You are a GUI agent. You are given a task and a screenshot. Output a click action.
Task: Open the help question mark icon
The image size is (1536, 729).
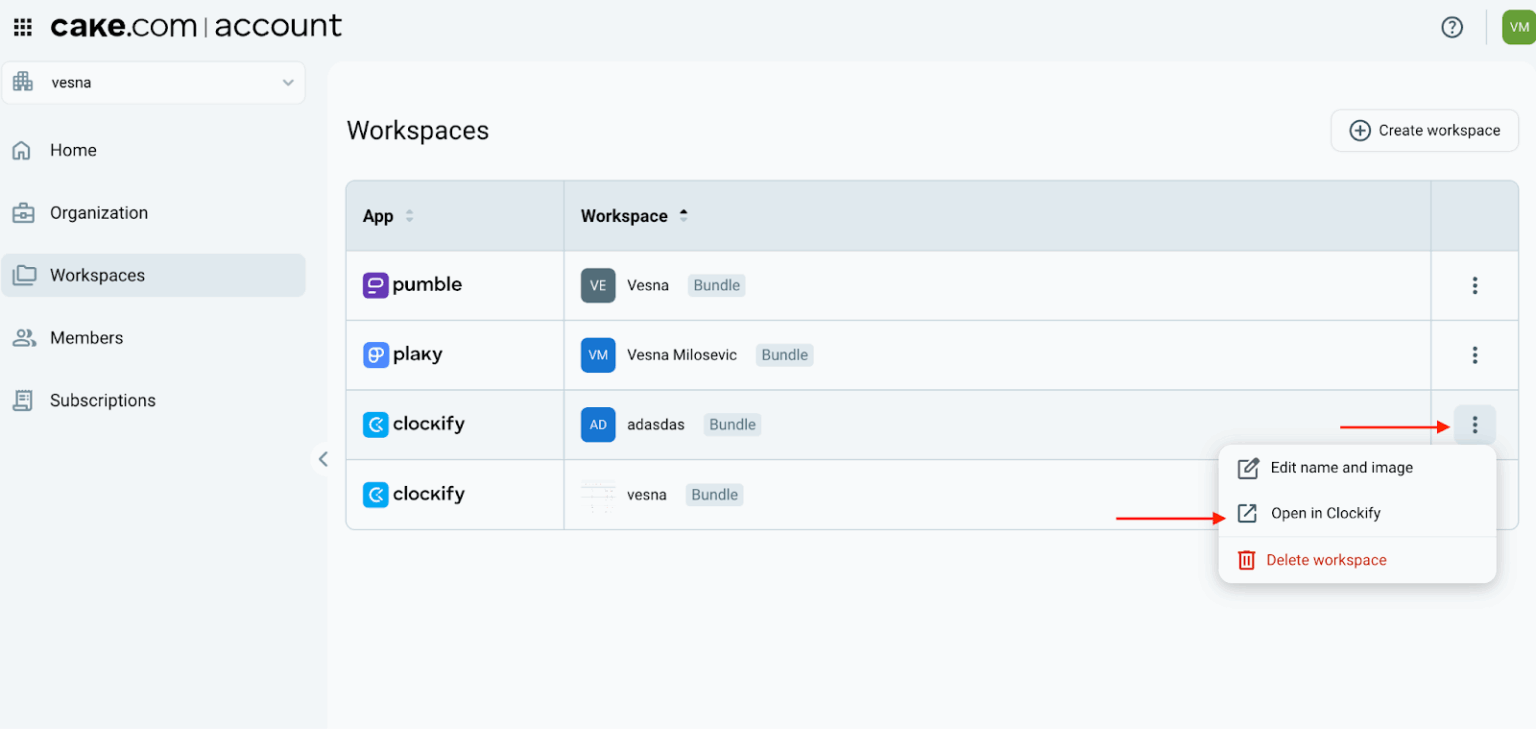click(x=1452, y=27)
